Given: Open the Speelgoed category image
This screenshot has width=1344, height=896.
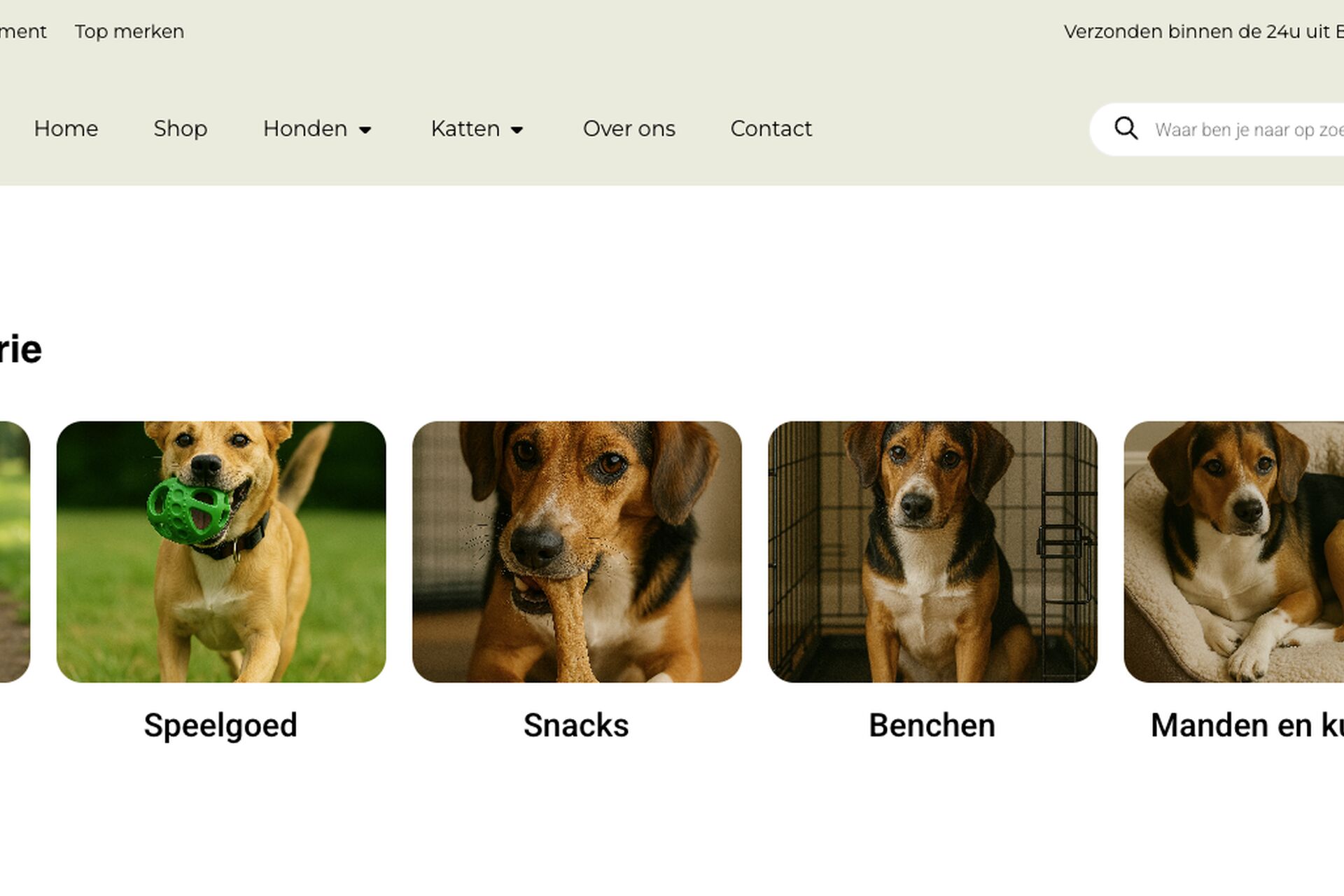Looking at the screenshot, I should [x=221, y=552].
